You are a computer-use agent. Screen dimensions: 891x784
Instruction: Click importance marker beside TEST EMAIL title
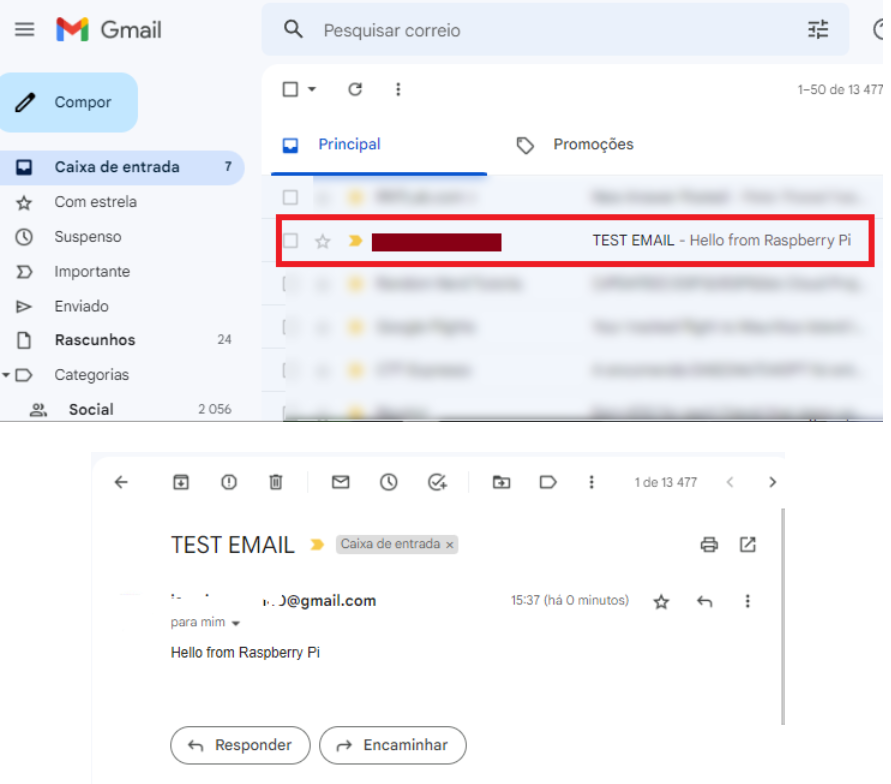click(317, 545)
